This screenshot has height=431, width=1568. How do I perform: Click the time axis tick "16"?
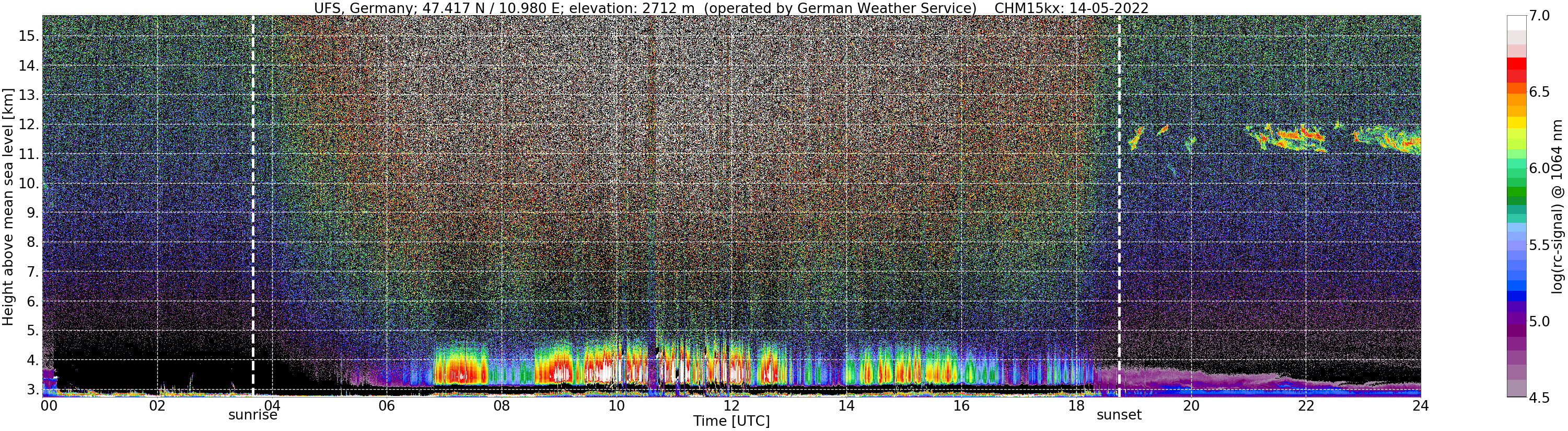pyautogui.click(x=961, y=406)
